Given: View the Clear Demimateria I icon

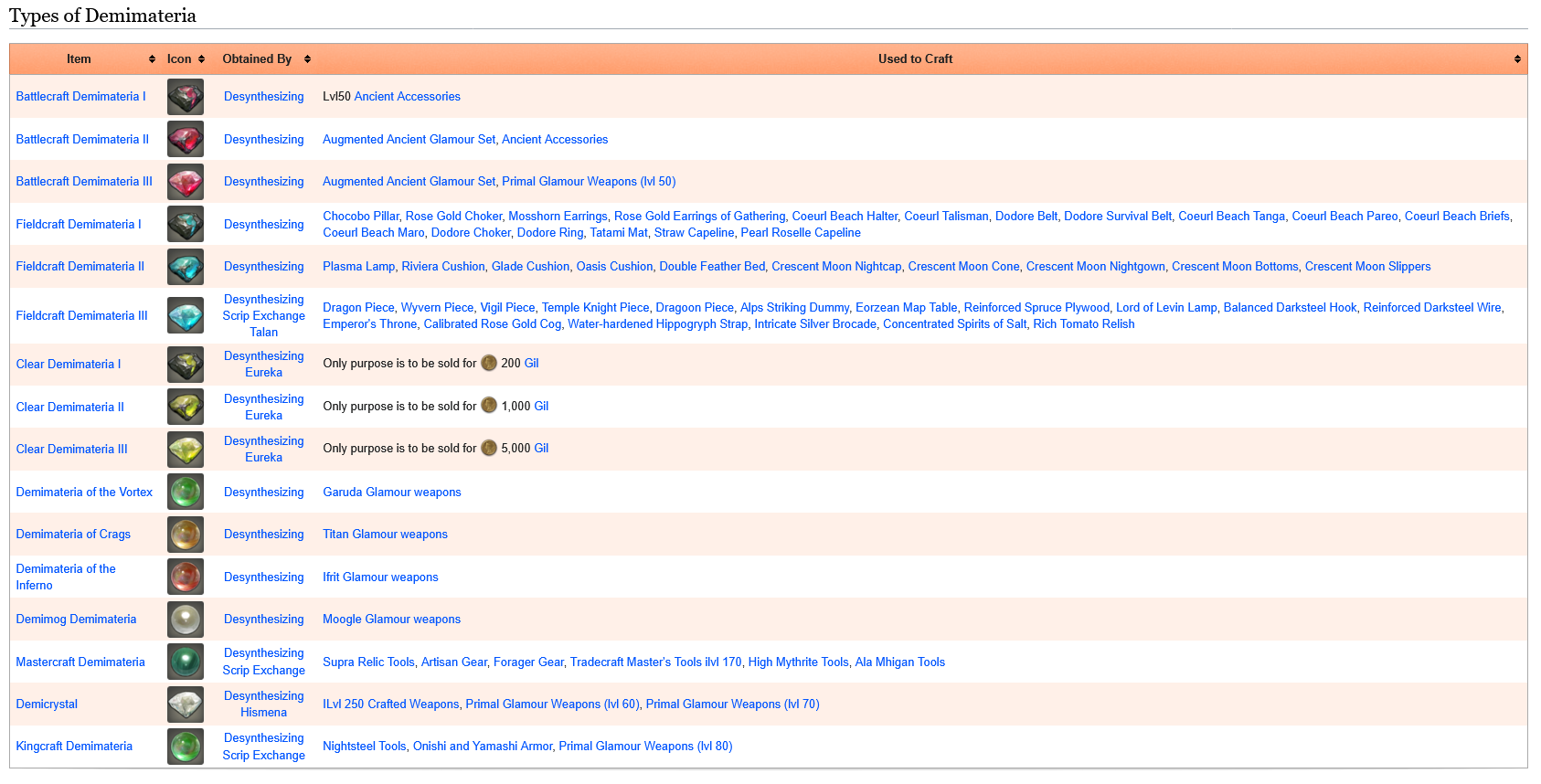Looking at the screenshot, I should click(186, 365).
